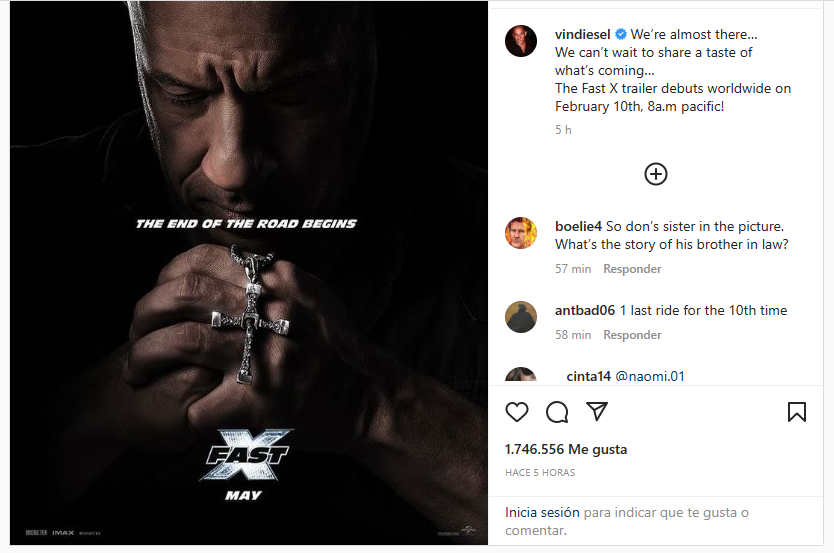The height and width of the screenshot is (553, 834).
Task: Reply to boelie4's comment with Responder
Action: pyautogui.click(x=632, y=269)
